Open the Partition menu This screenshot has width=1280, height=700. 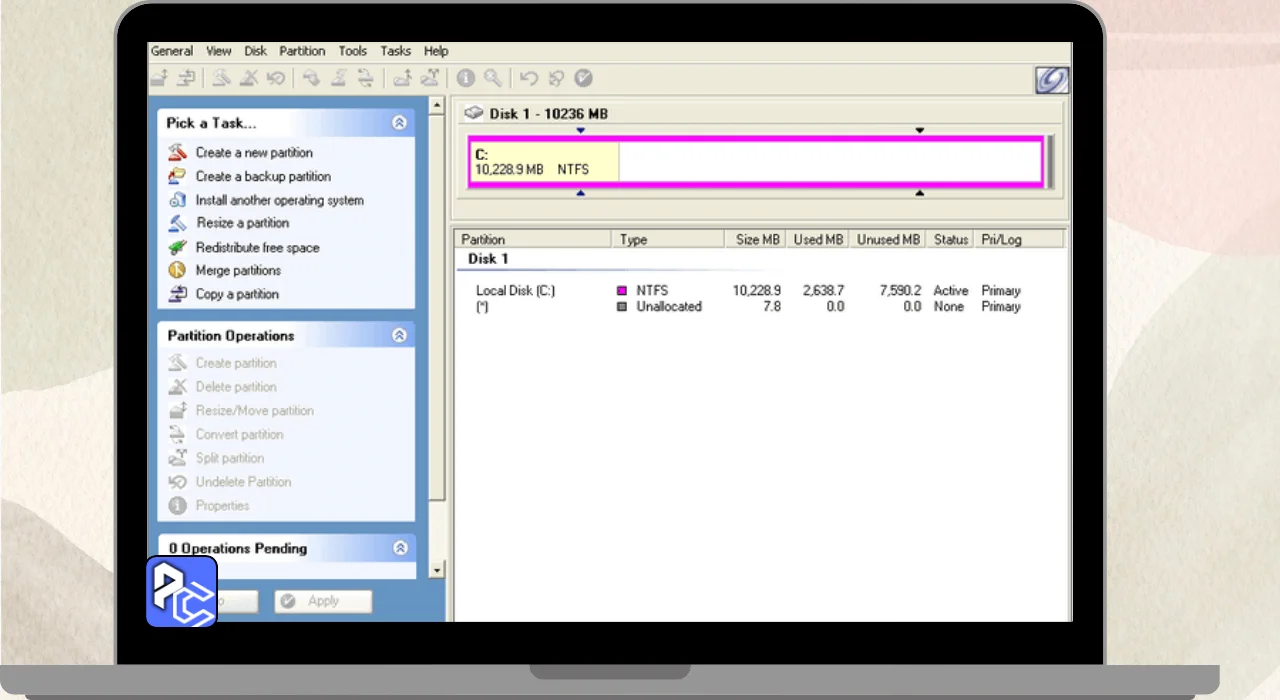(x=302, y=51)
